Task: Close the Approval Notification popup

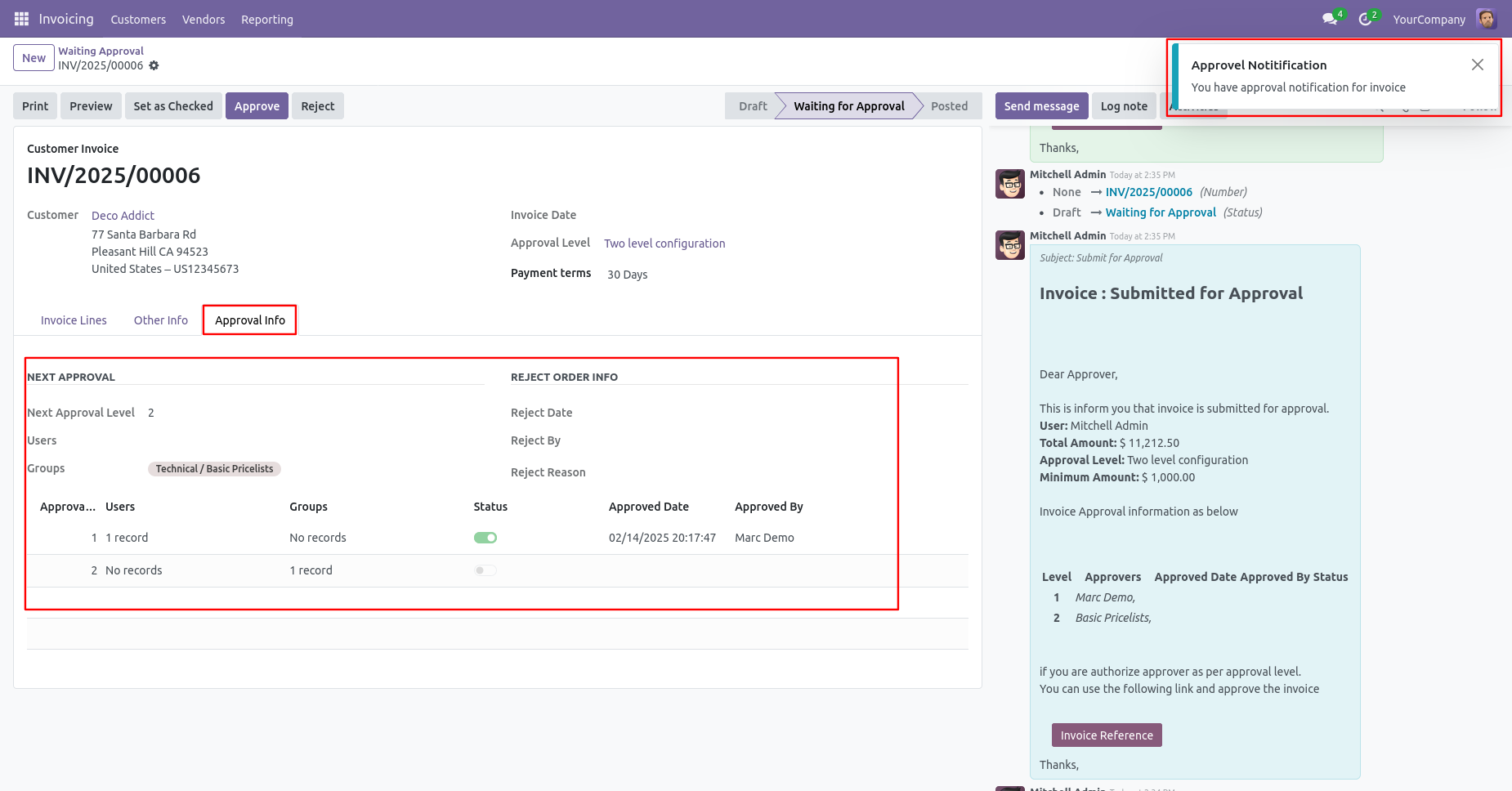Action: 1477,65
